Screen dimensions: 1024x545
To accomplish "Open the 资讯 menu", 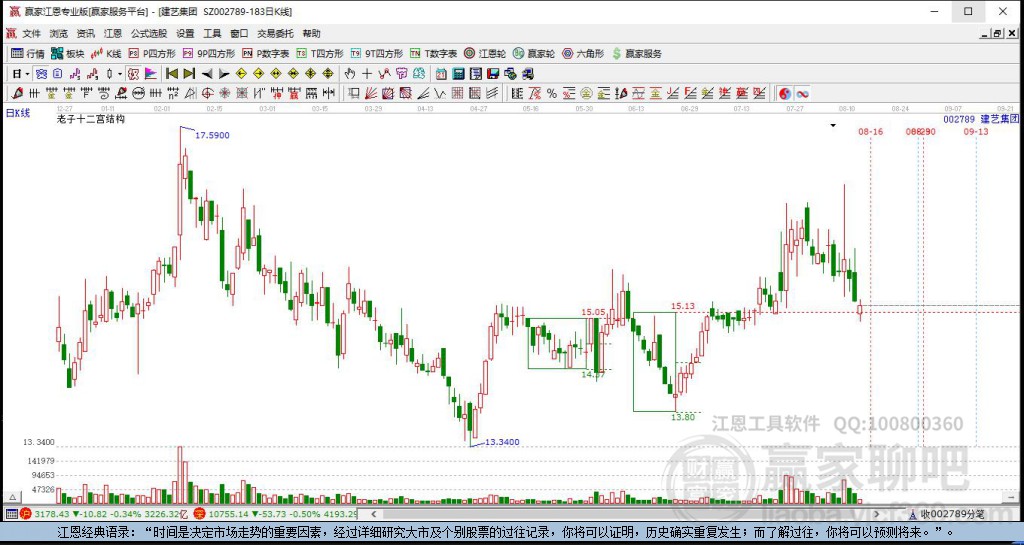I will [x=86, y=33].
